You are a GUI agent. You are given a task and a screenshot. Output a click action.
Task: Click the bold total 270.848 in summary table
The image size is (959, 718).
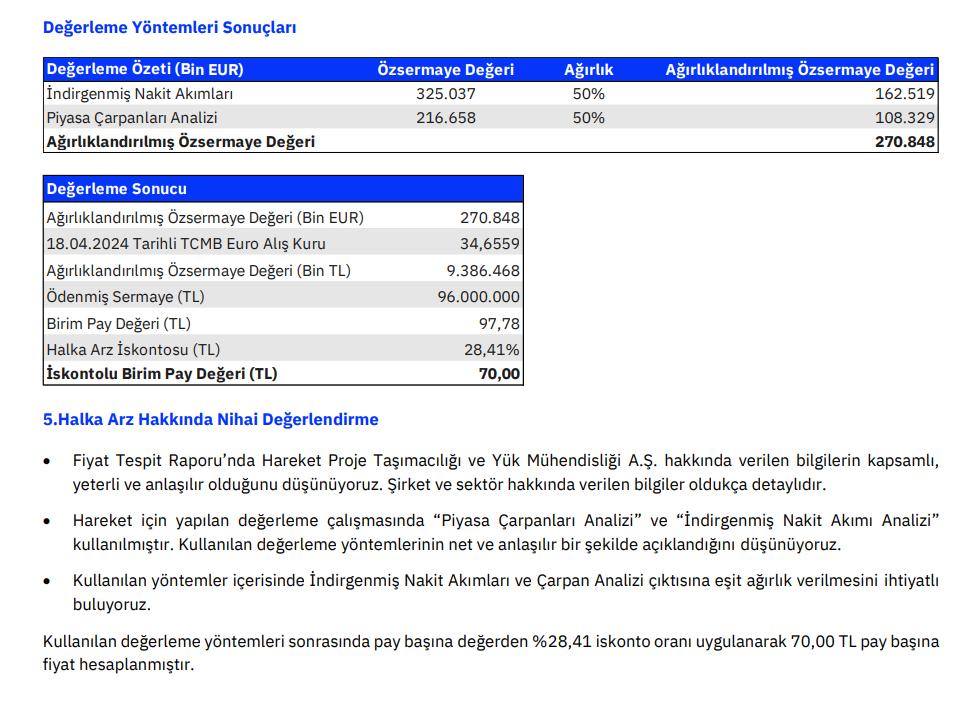click(905, 141)
